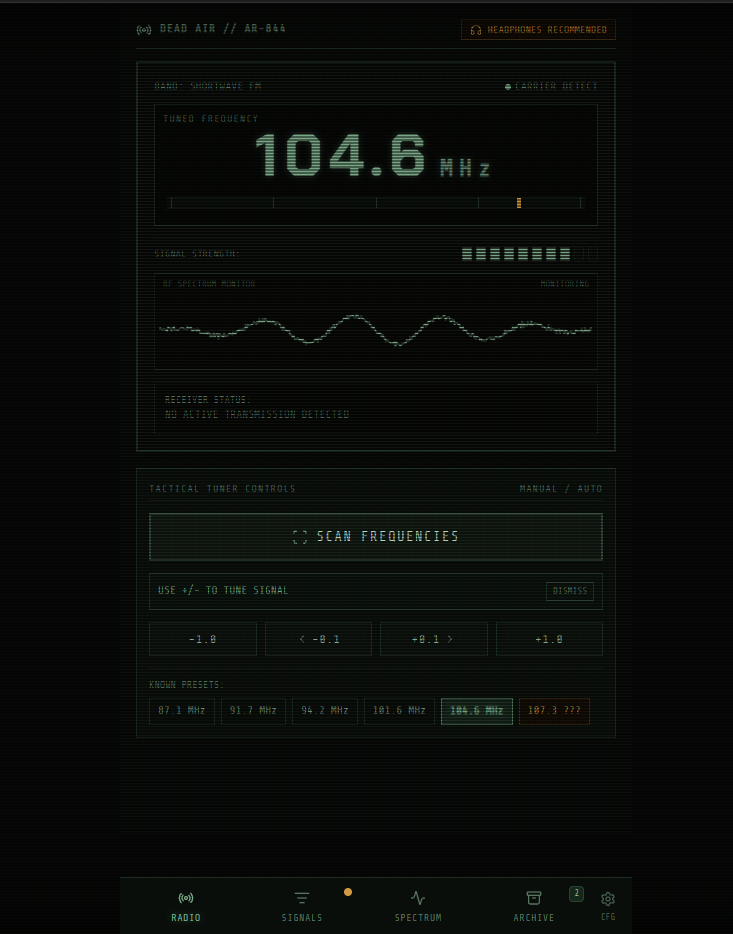Select the 91.7 MHz preset
The width and height of the screenshot is (733, 934).
pyautogui.click(x=253, y=711)
